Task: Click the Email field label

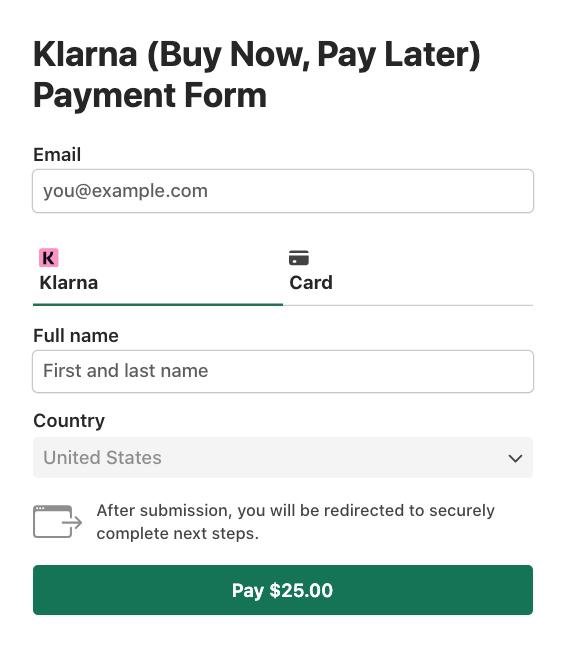Action: pos(57,154)
